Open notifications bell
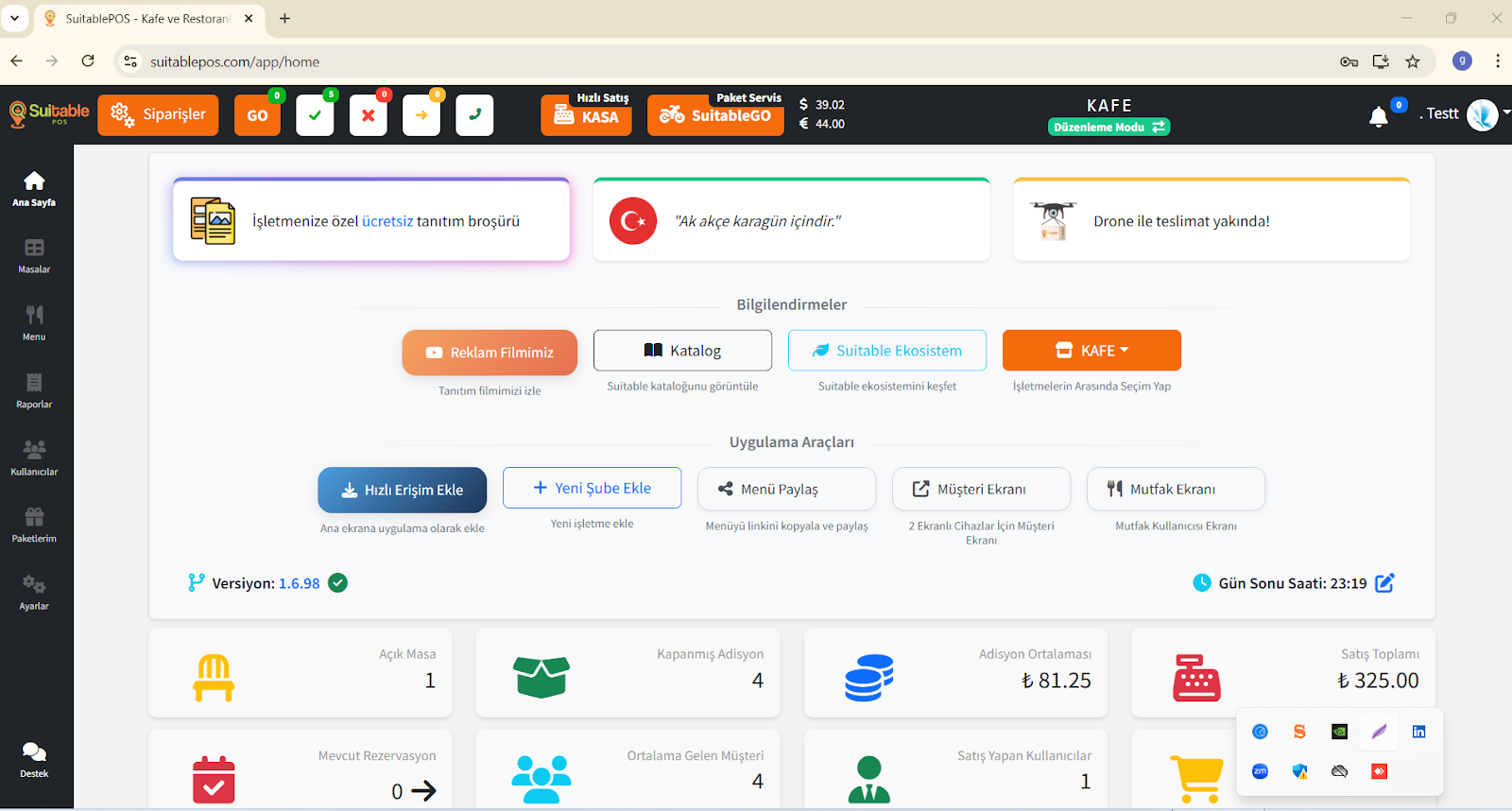 pos(1379,116)
